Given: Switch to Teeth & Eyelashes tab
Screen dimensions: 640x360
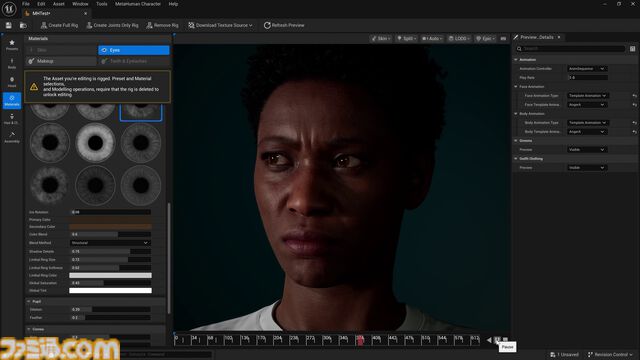Looking at the screenshot, I should (x=133, y=61).
